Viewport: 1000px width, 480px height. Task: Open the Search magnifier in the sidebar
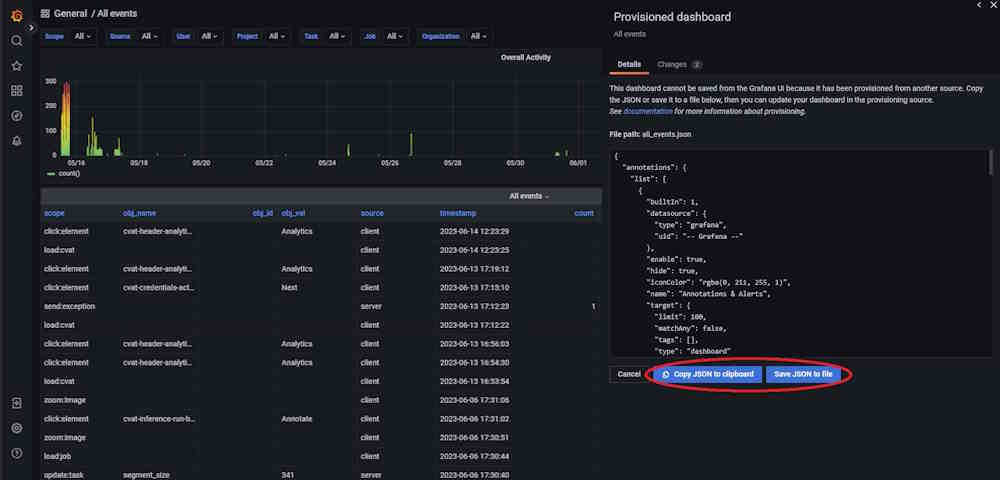16,41
